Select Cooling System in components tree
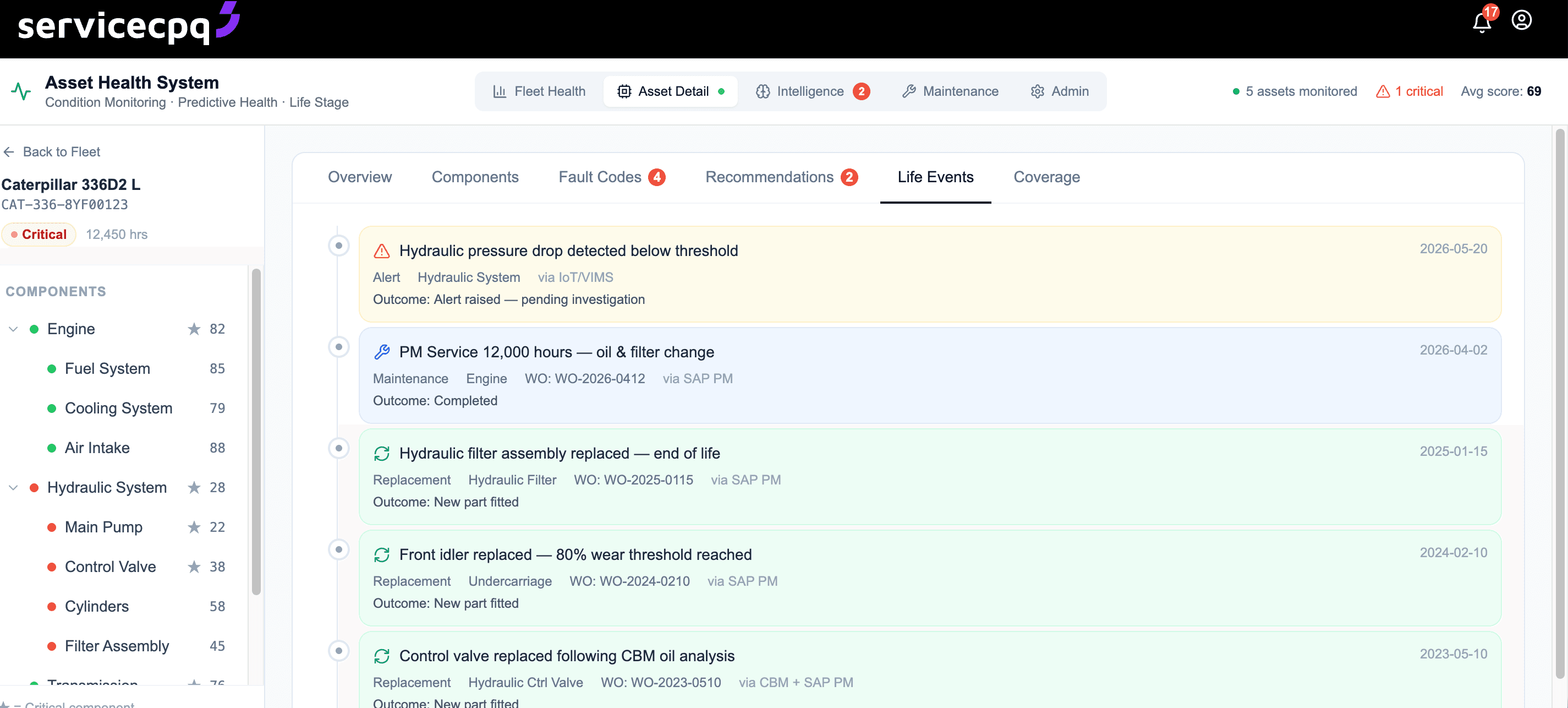 pyautogui.click(x=119, y=408)
